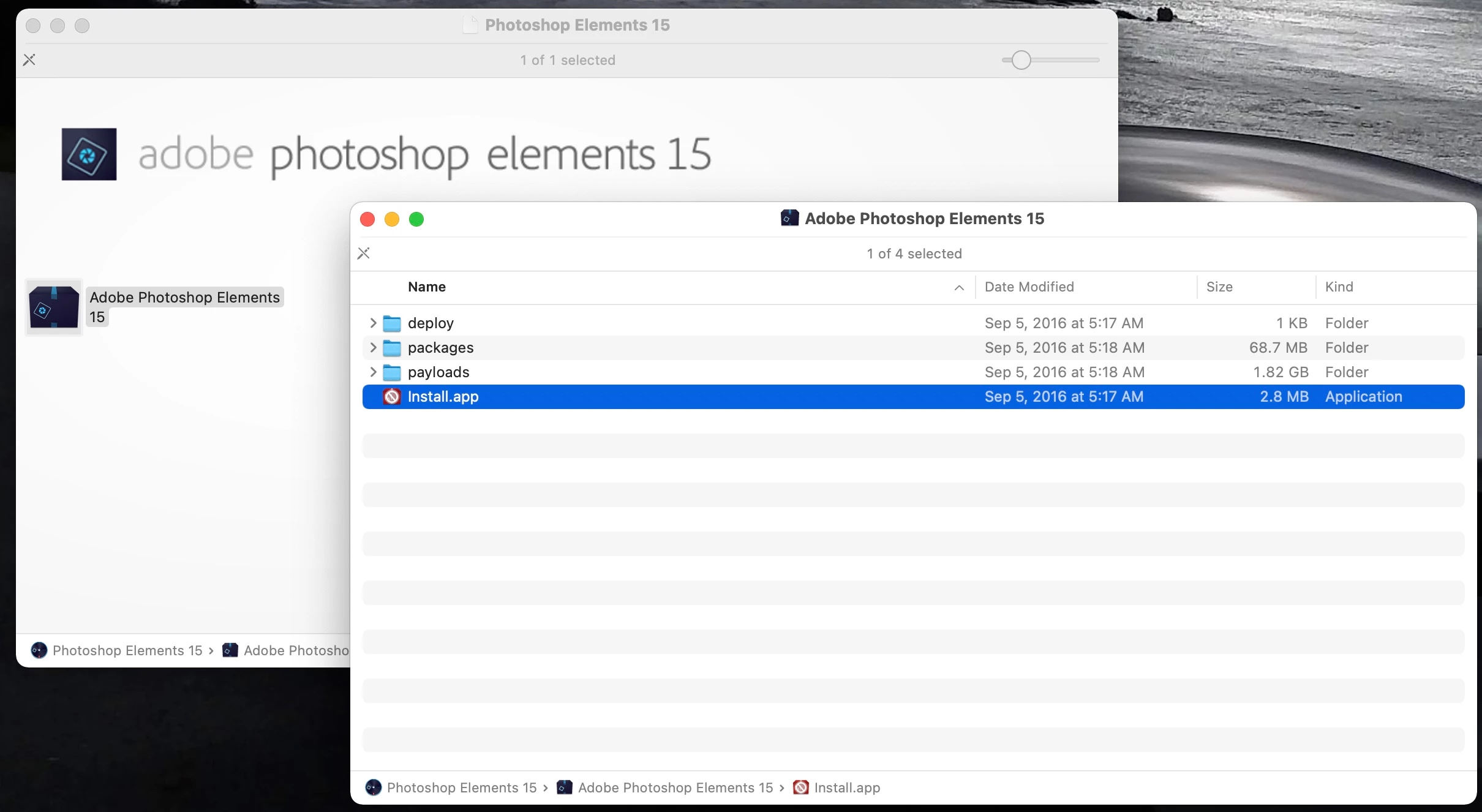Expand the deploy folder disclosure arrow

pyautogui.click(x=373, y=323)
